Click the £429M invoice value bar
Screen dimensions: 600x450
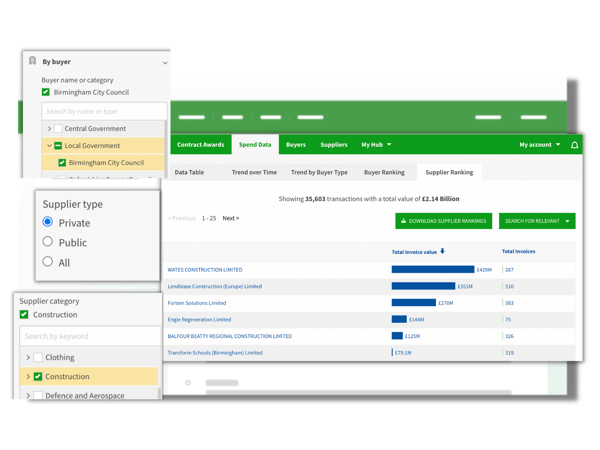(433, 269)
